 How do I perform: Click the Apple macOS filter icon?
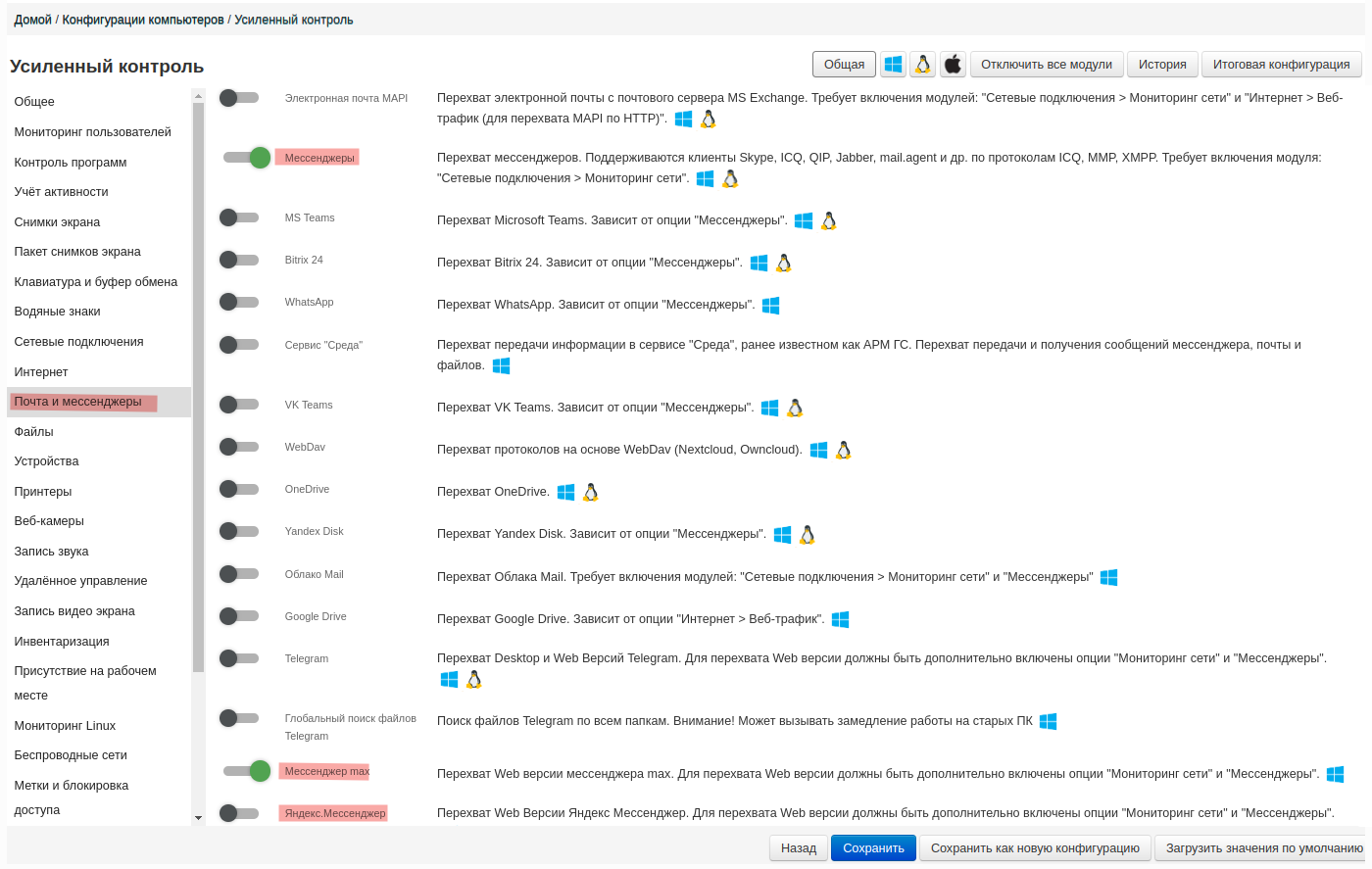click(953, 65)
